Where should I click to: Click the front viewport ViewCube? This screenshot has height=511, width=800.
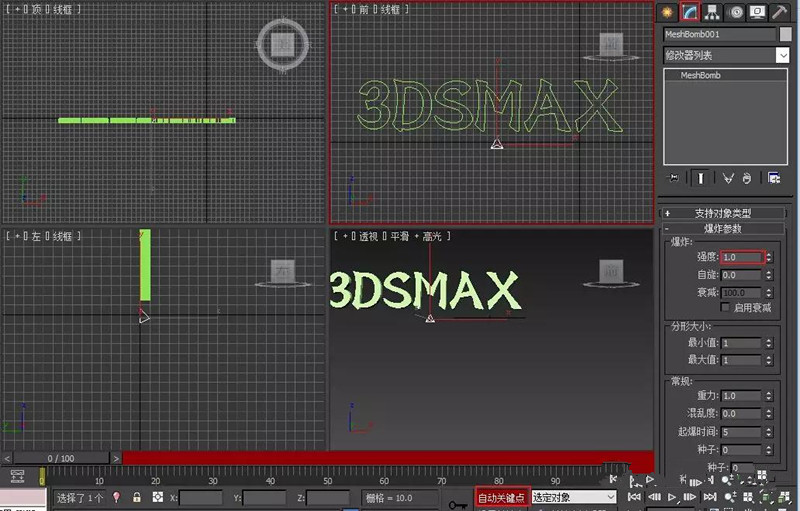pyautogui.click(x=611, y=46)
